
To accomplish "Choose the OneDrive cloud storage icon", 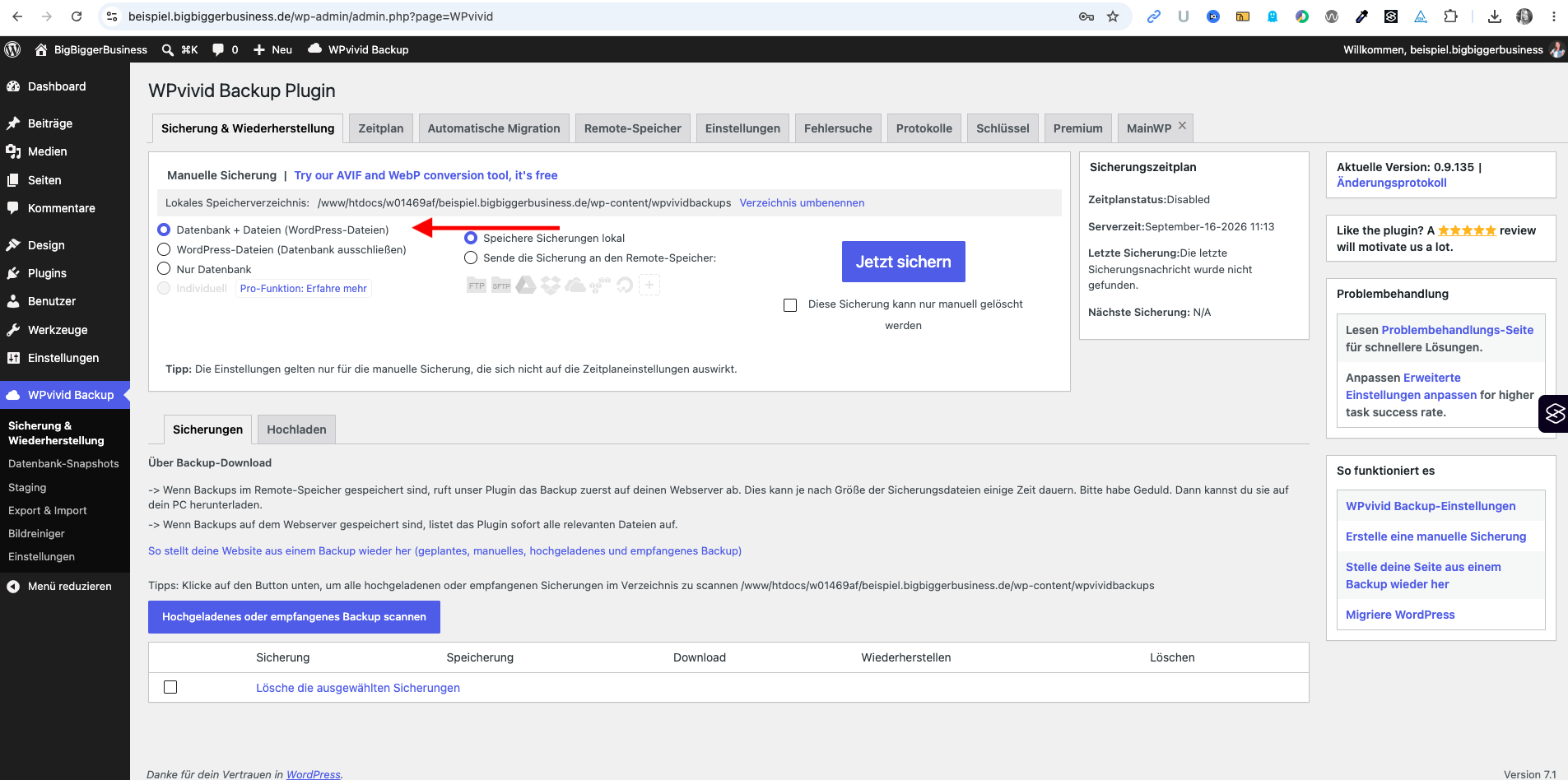I will pyautogui.click(x=575, y=286).
